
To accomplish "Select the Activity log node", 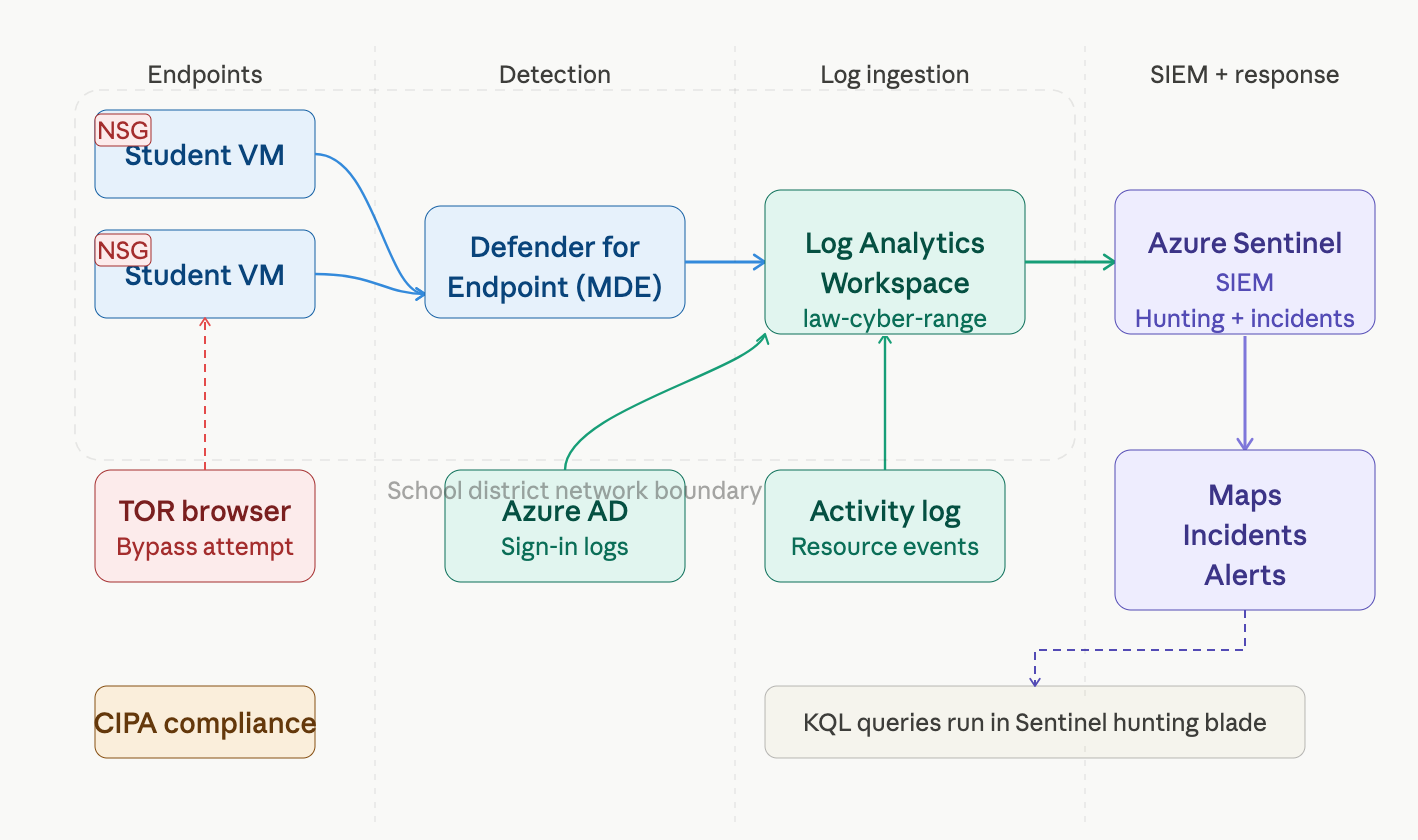I will (885, 526).
